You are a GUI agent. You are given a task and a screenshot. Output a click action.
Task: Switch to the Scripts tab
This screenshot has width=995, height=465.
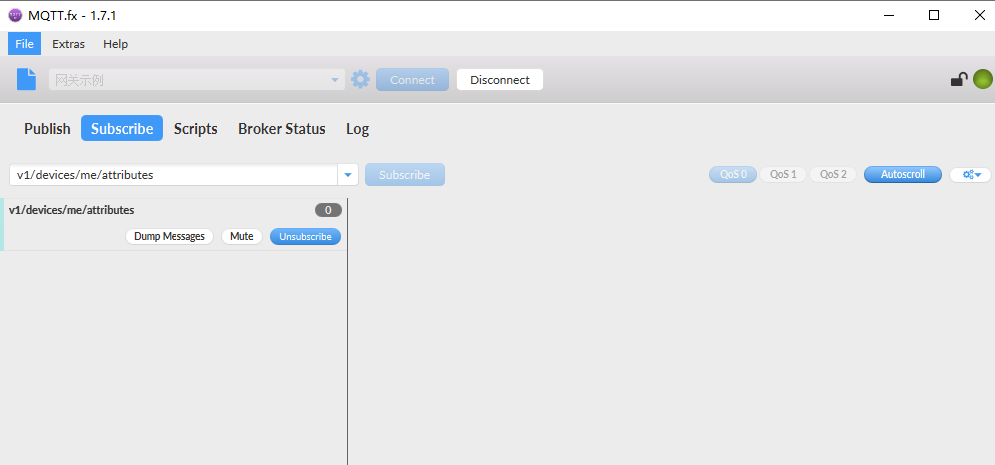tap(195, 129)
